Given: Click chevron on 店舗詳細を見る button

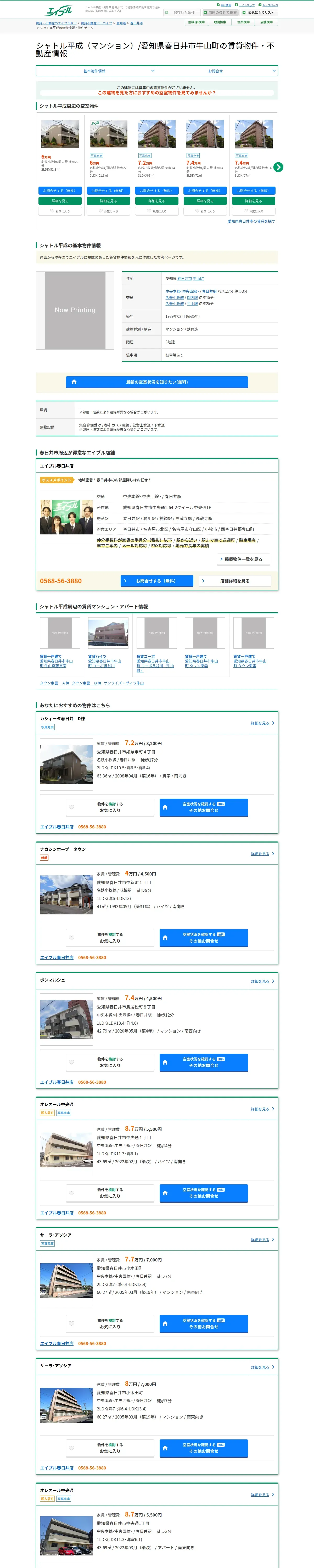Looking at the screenshot, I should point(203,581).
